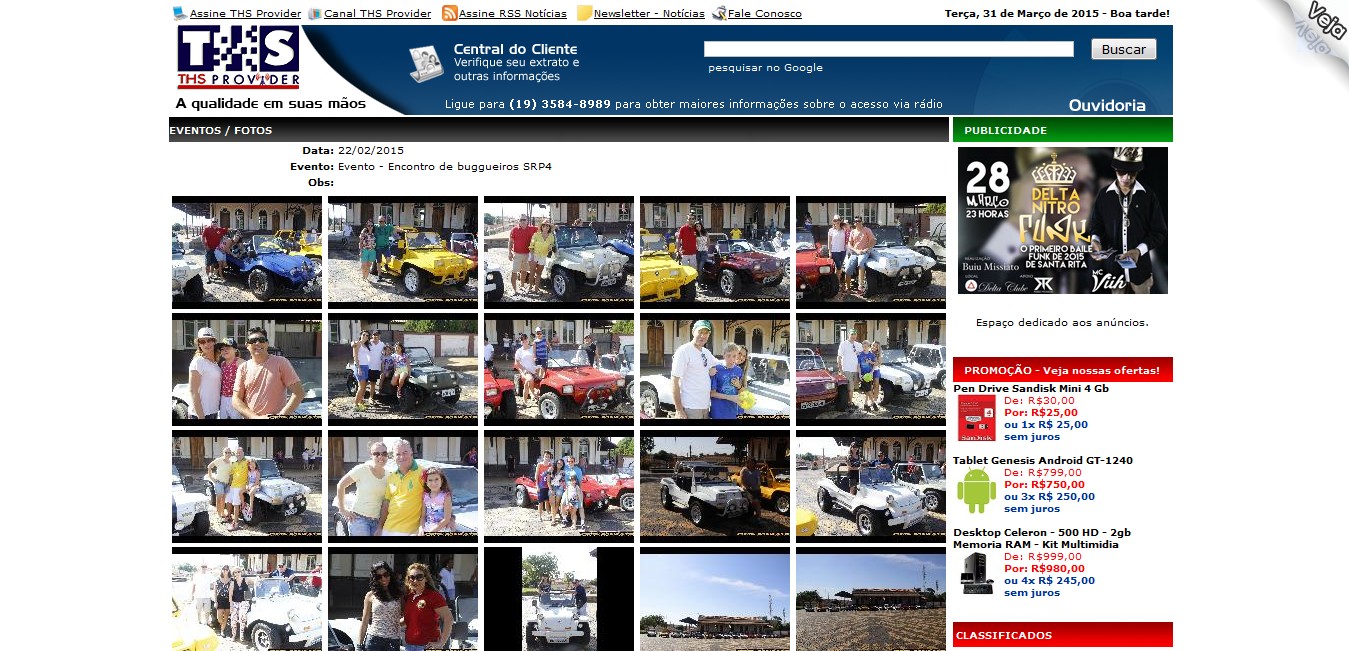The width and height of the screenshot is (1349, 651).
Task: Open the yellow buggy photo thumbnail
Action: (403, 251)
